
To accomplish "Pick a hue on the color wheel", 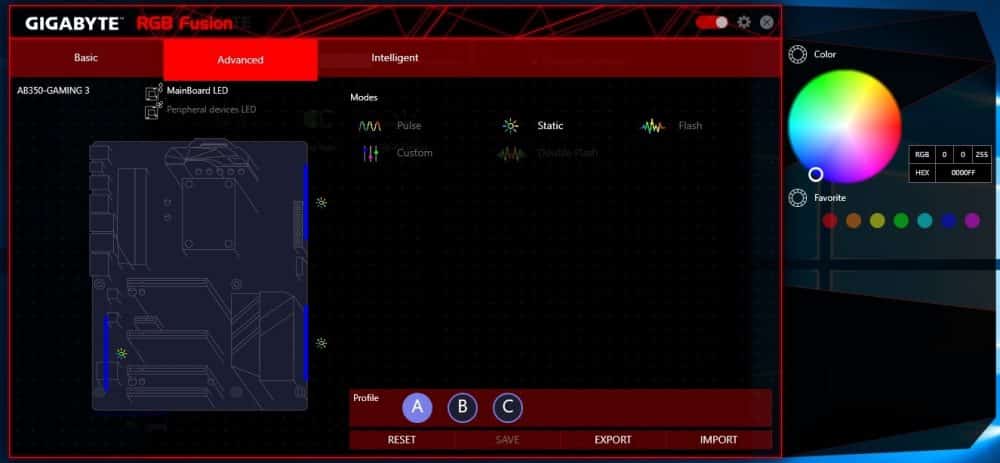I will [844, 126].
